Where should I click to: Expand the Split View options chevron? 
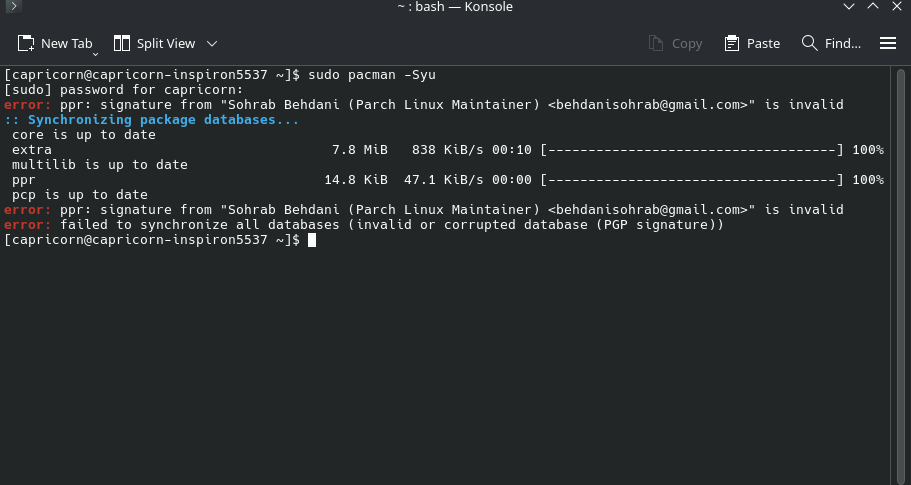tap(212, 44)
